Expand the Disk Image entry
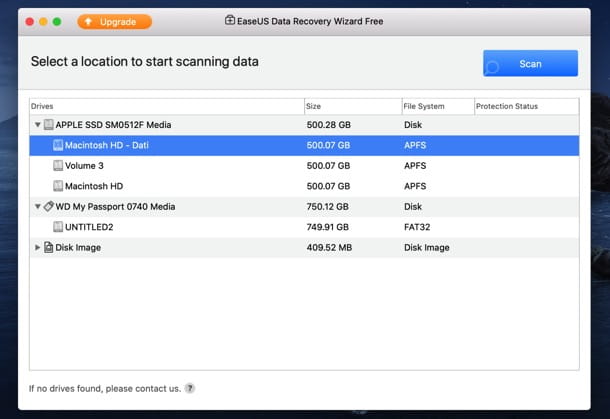Image resolution: width=610 pixels, height=419 pixels. click(x=38, y=247)
